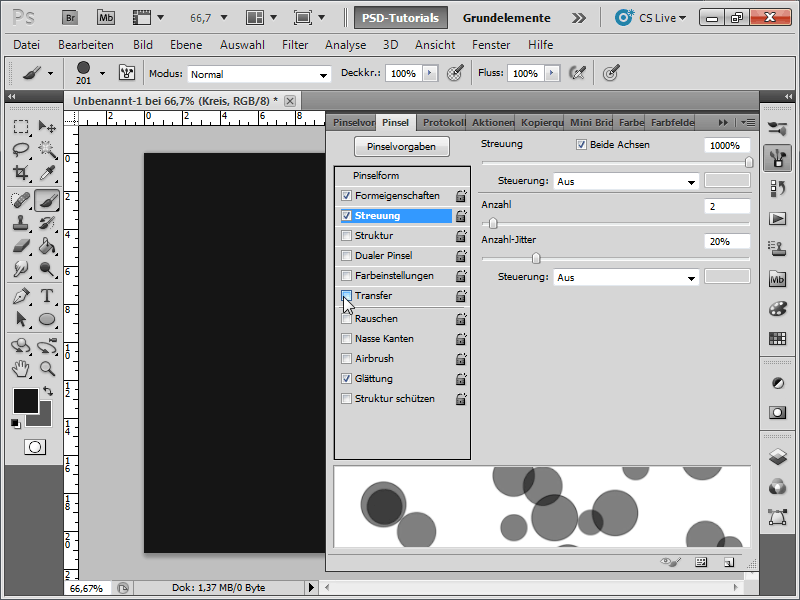Uncheck Formeigenschaften checkbox
Image resolution: width=800 pixels, height=600 pixels.
[x=346, y=196]
